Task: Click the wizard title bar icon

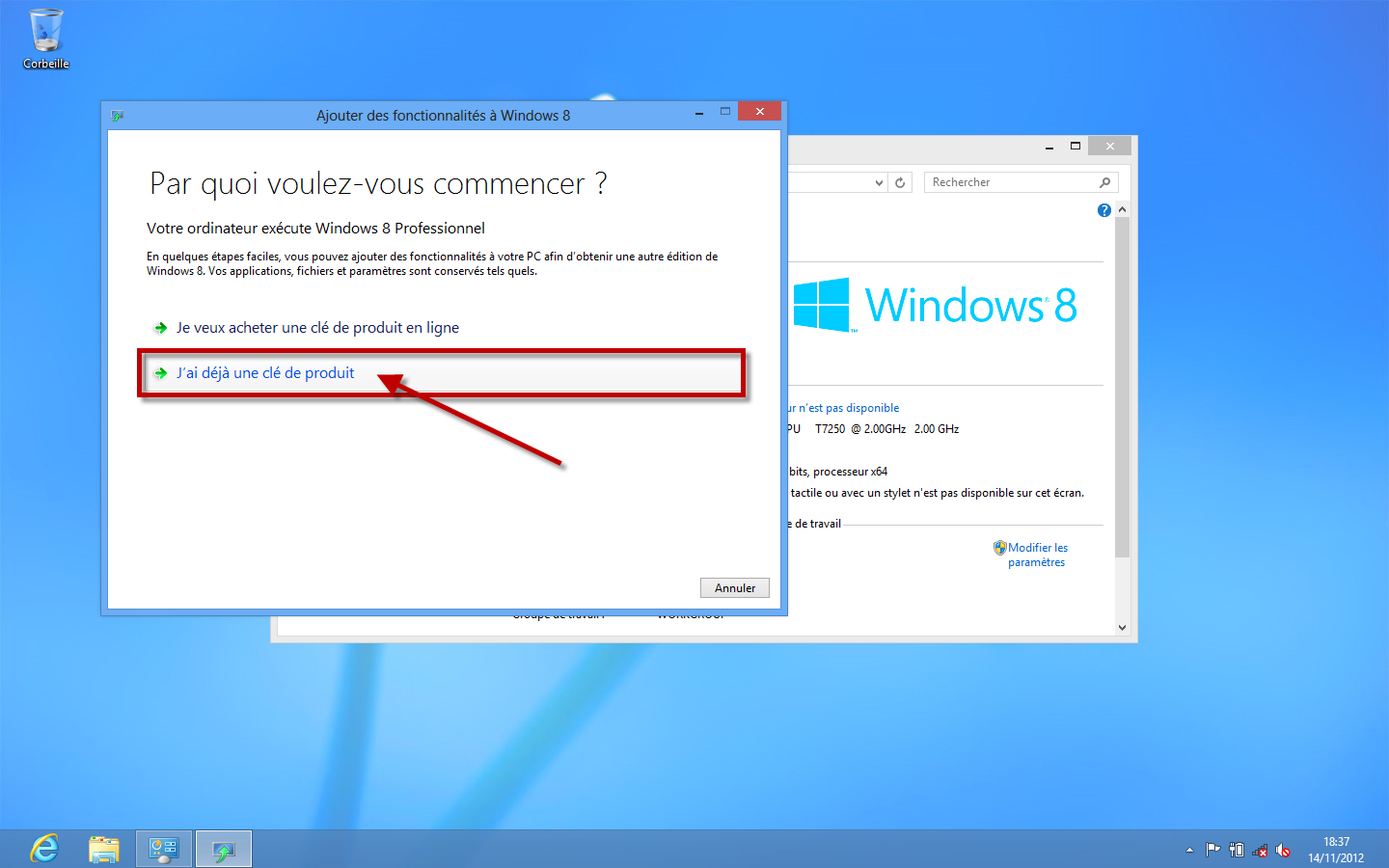Action: (x=118, y=116)
